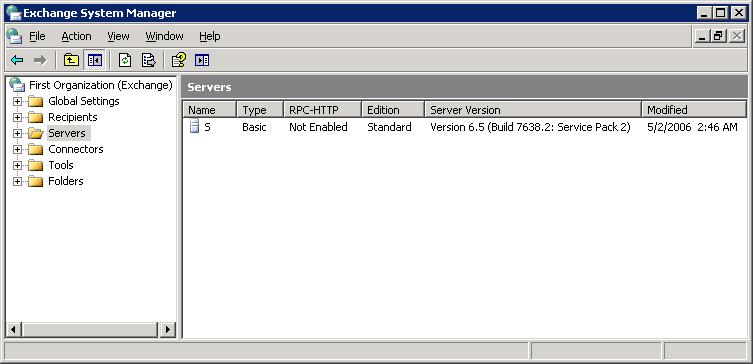Expand the Folders tree node

(x=17, y=181)
